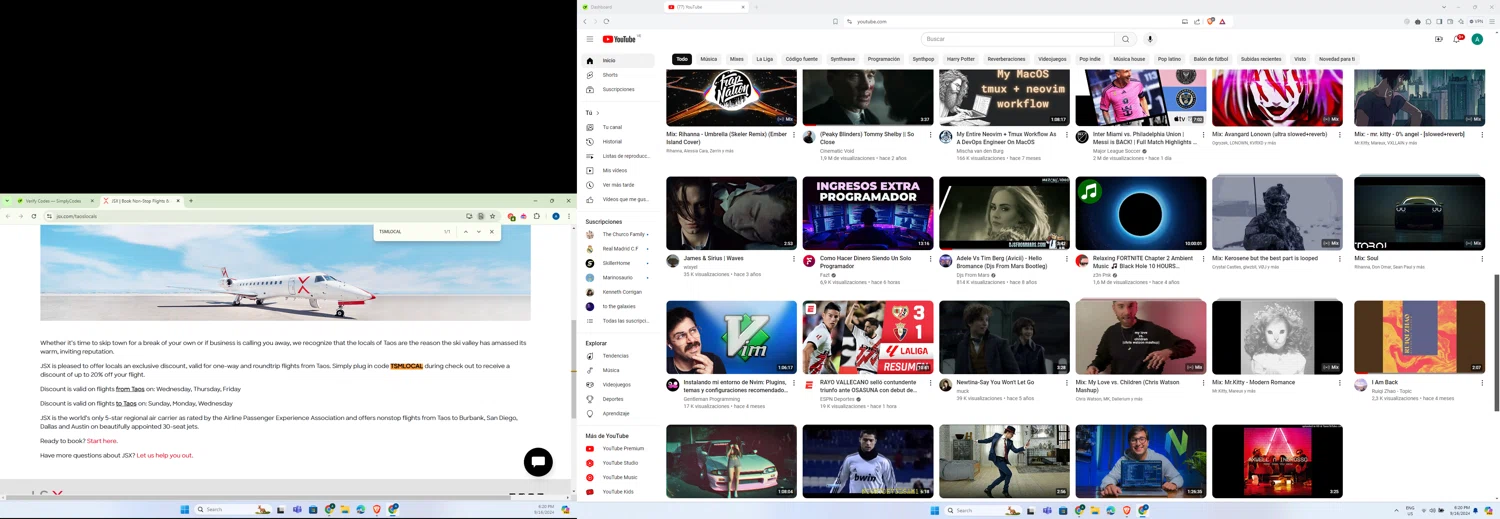This screenshot has width=1500, height=519.
Task: Go to next find-in-page match
Action: click(479, 232)
